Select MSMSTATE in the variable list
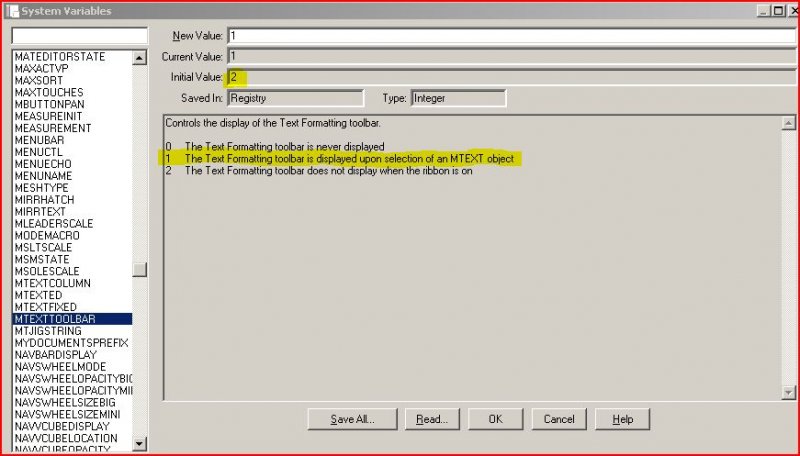The height and width of the screenshot is (456, 800). click(x=72, y=259)
